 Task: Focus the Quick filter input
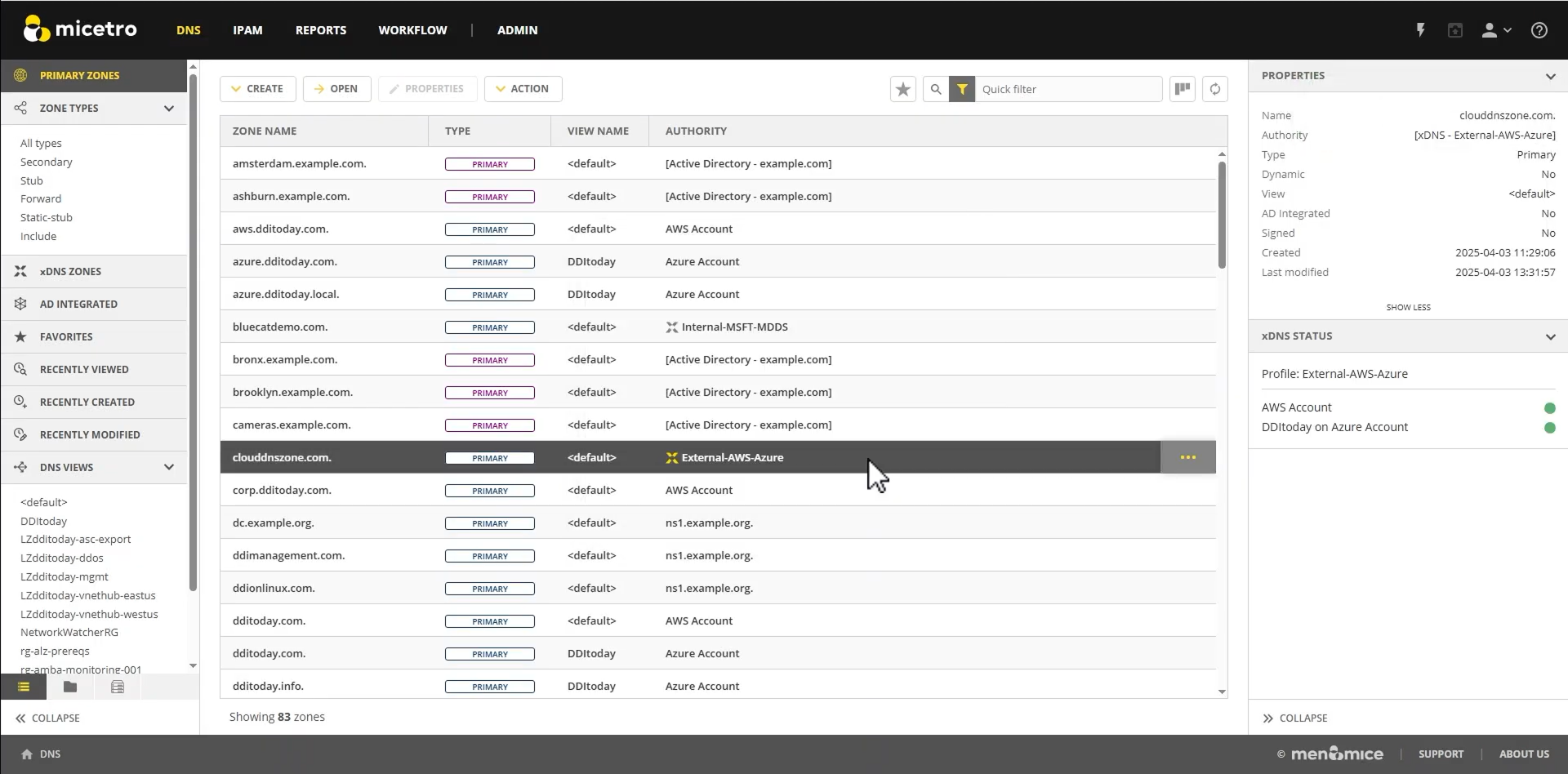click(x=1068, y=89)
